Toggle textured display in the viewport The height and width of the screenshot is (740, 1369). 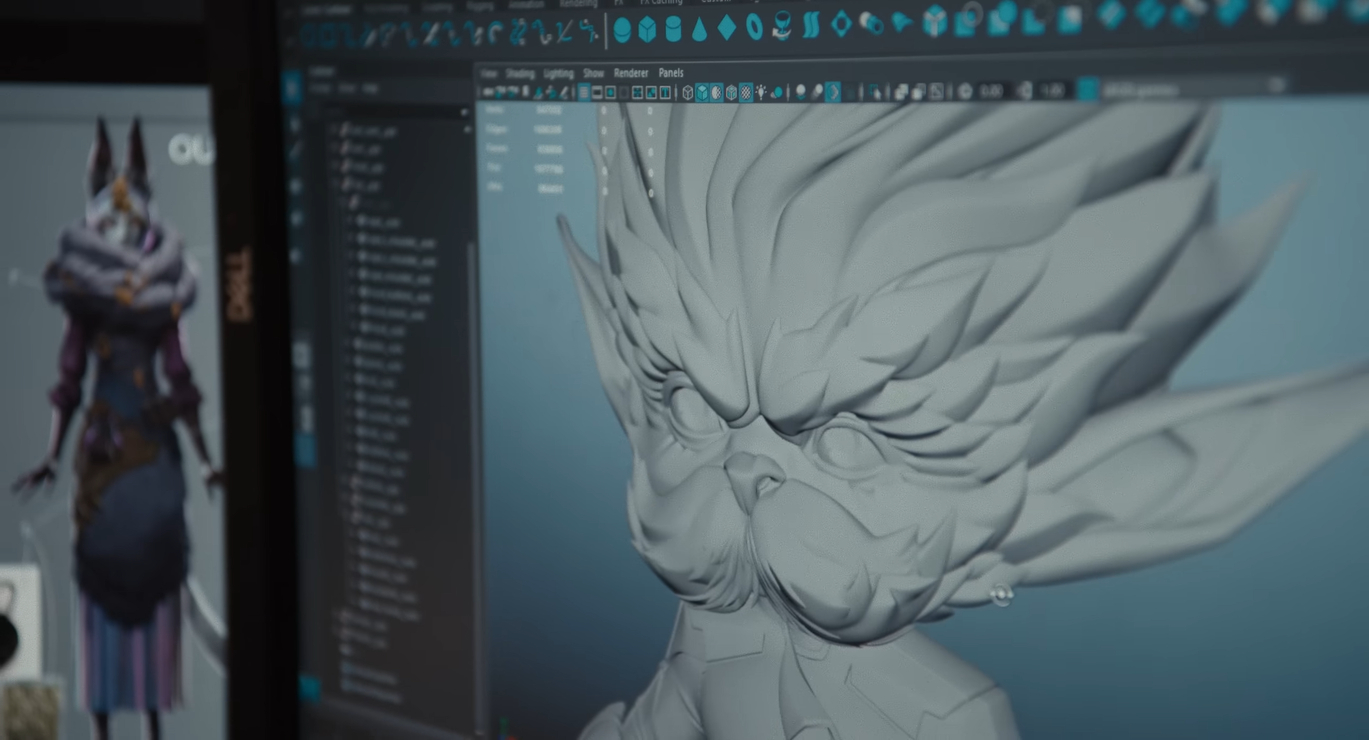(746, 93)
